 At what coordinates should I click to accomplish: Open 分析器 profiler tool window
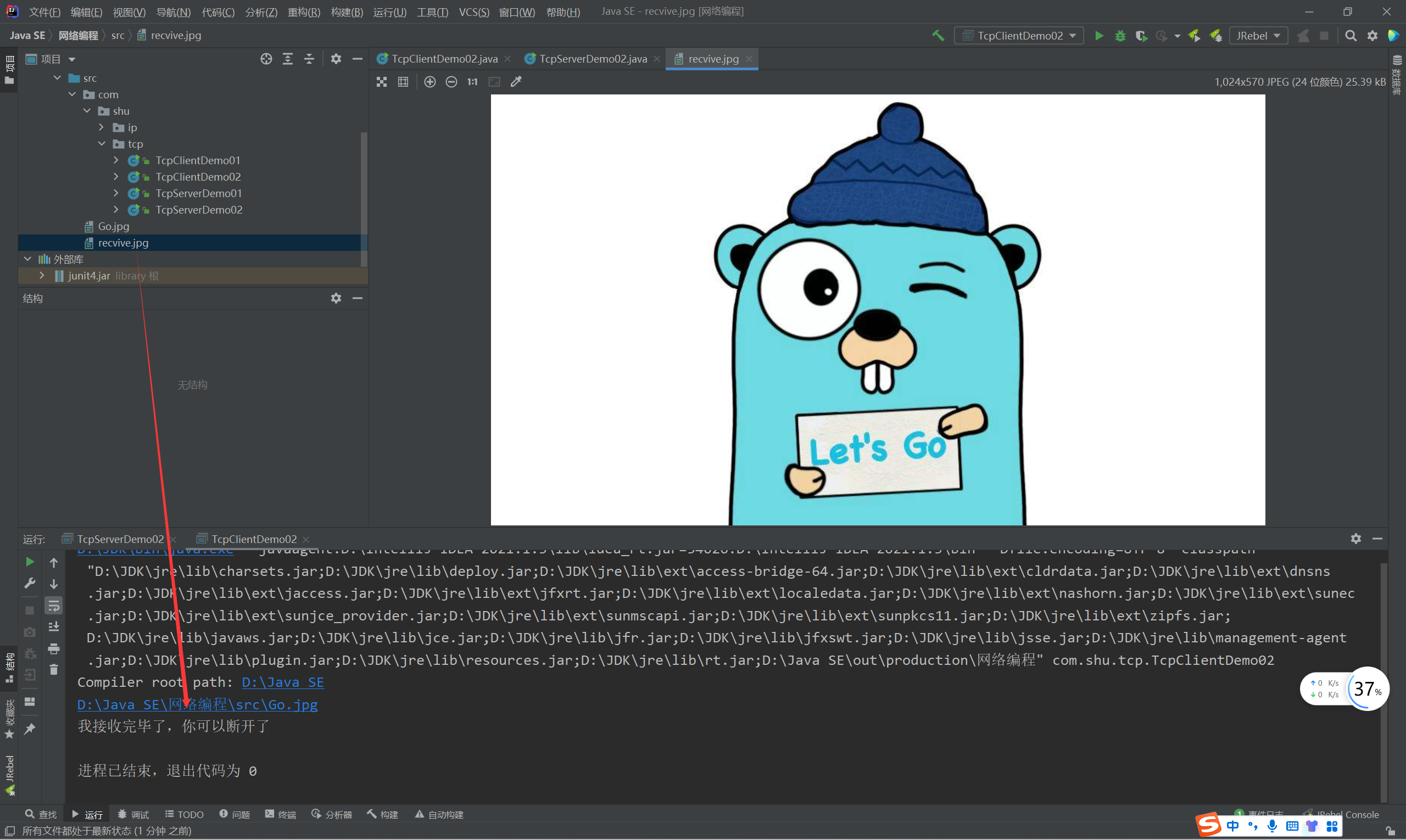click(331, 815)
